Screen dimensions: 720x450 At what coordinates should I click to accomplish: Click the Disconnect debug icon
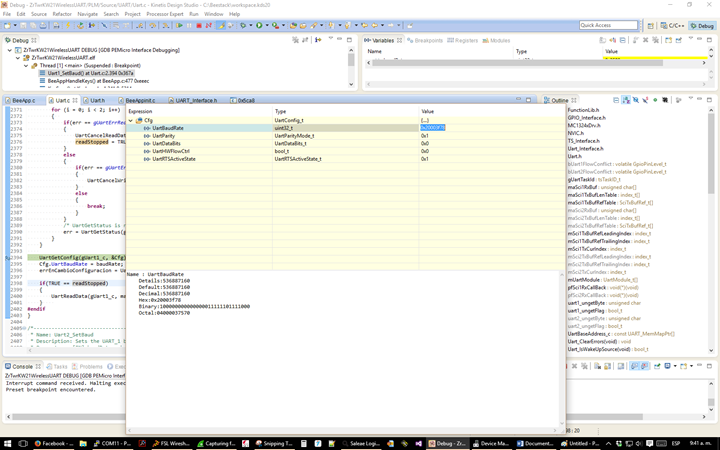[208, 26]
